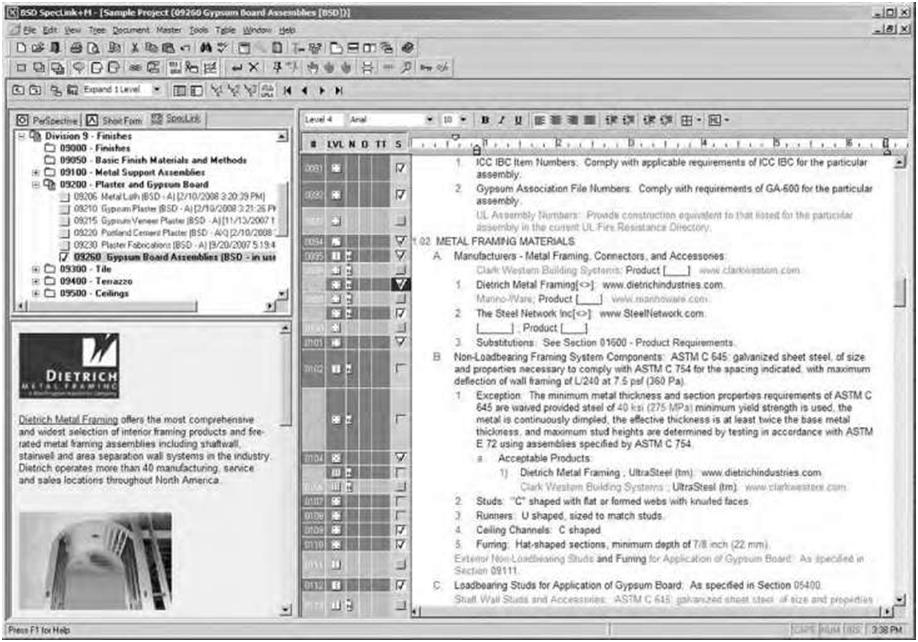Toggle checkbox for Ceiling Channels row

pos(400,530)
